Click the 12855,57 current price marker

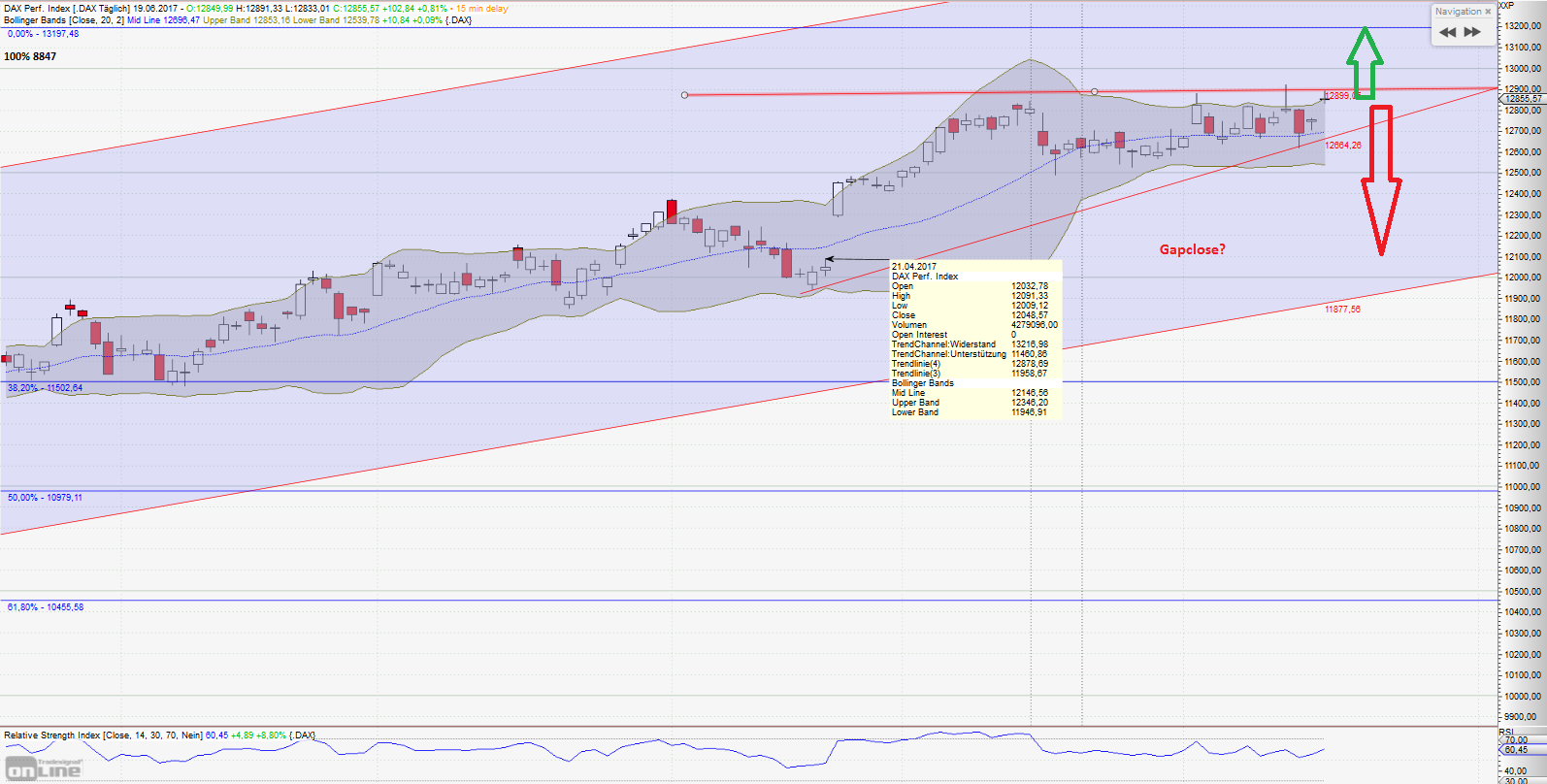pyautogui.click(x=1523, y=99)
